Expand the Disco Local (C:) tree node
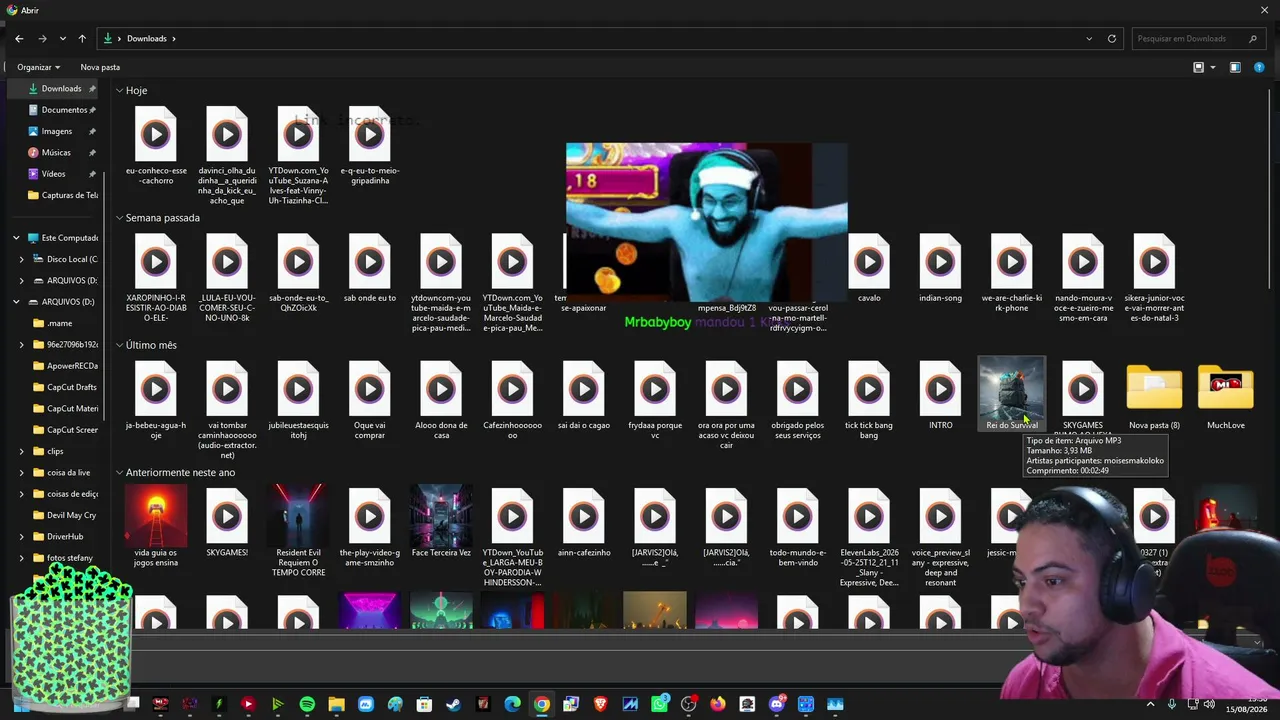 tap(22, 259)
